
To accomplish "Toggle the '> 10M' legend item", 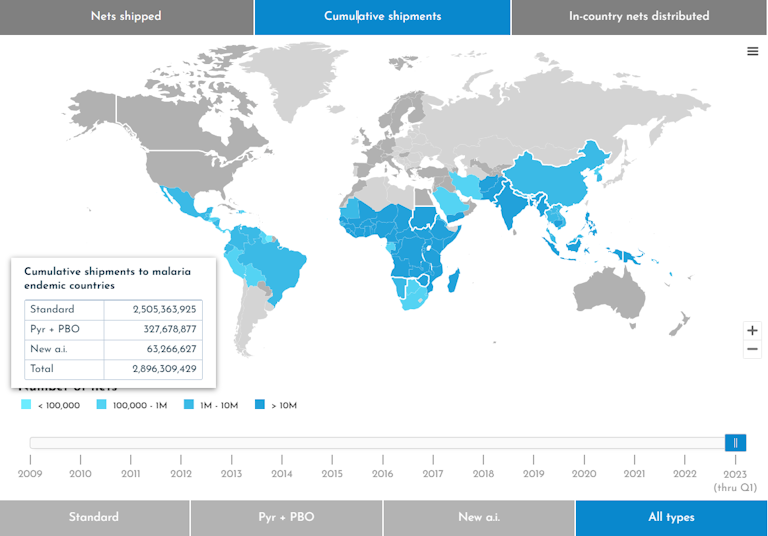I will (x=275, y=405).
